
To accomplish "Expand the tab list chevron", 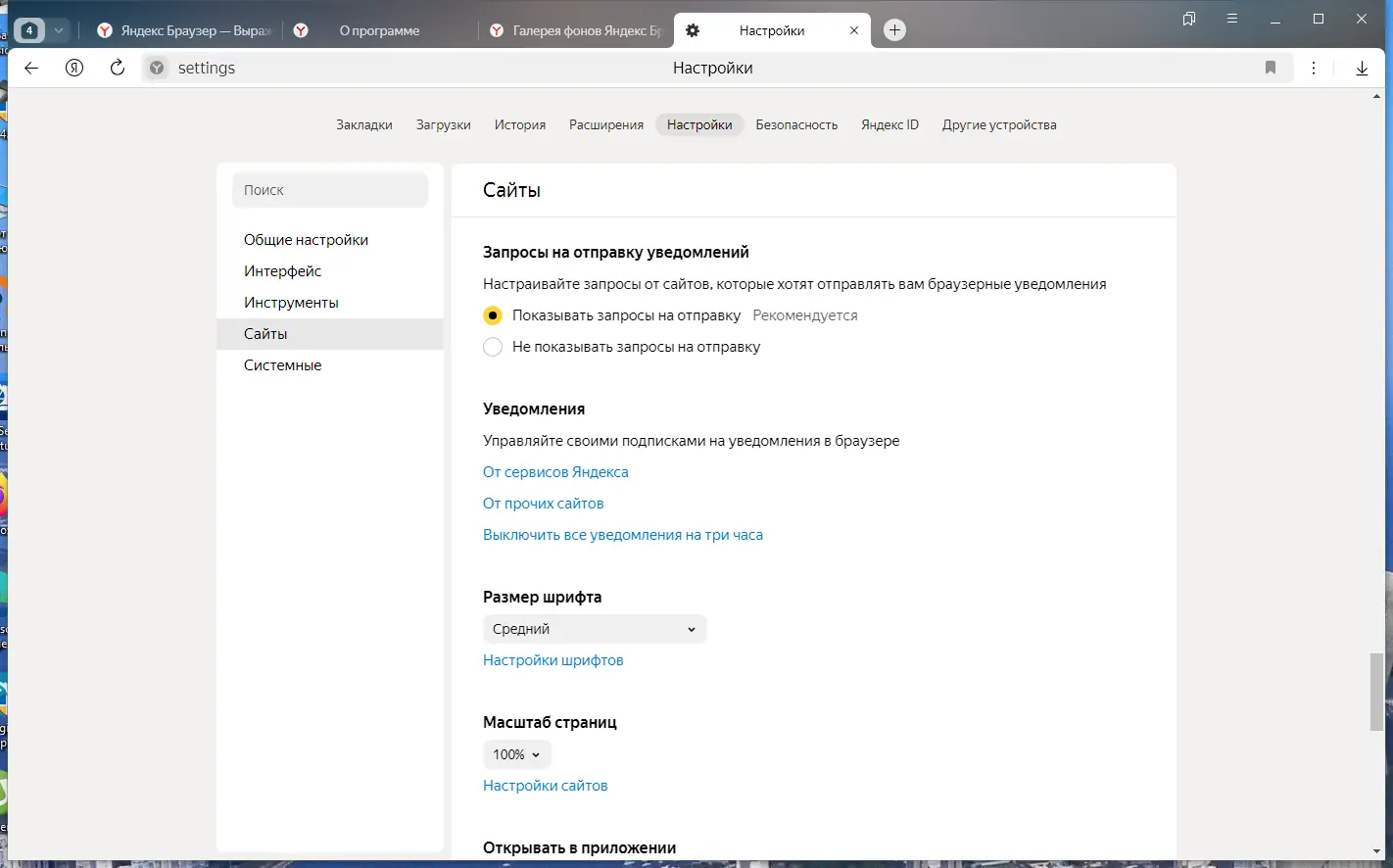I will [x=59, y=30].
